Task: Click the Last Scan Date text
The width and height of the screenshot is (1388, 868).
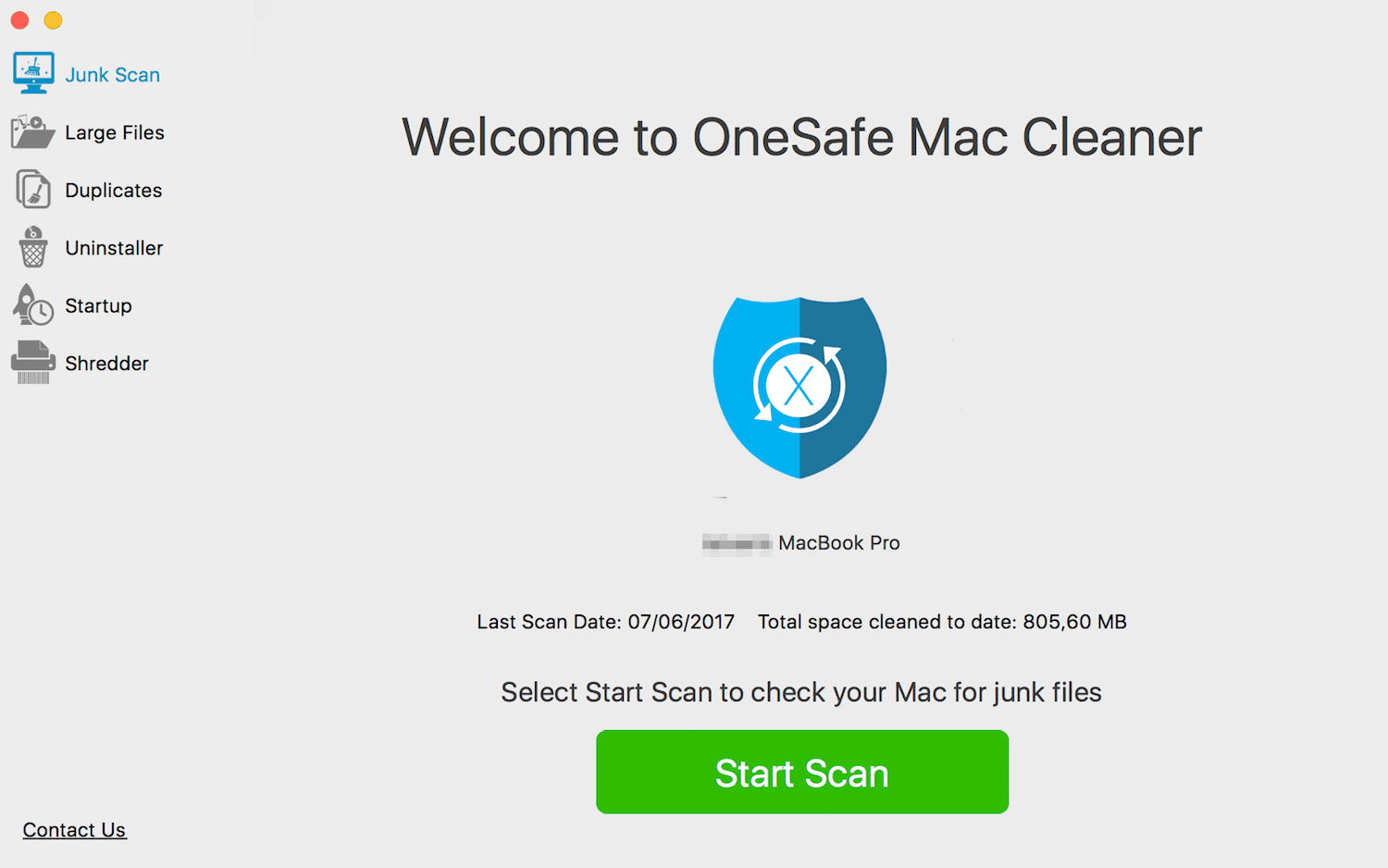Action: (x=605, y=621)
